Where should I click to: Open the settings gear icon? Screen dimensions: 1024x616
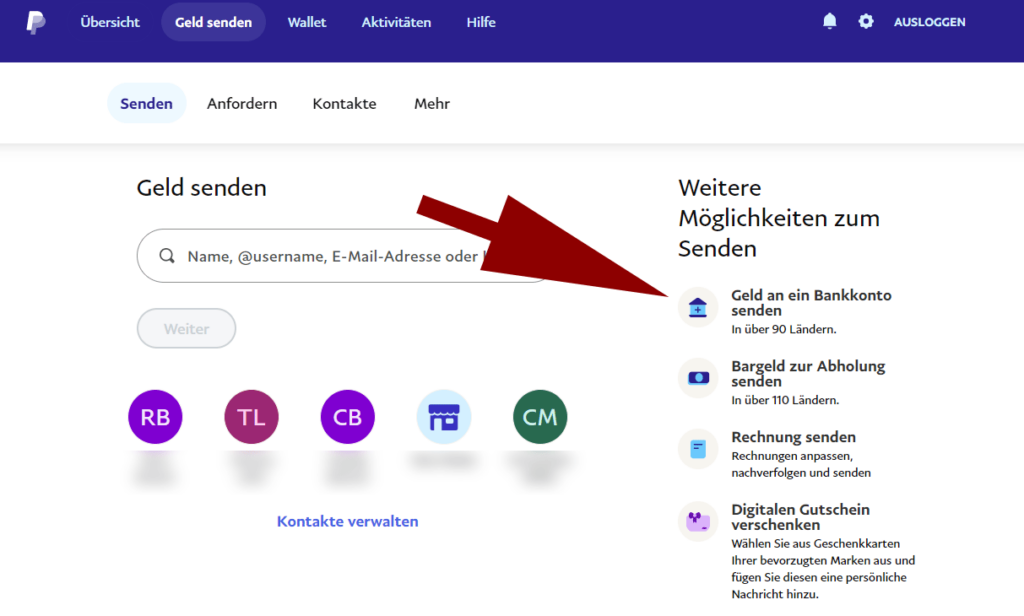866,22
